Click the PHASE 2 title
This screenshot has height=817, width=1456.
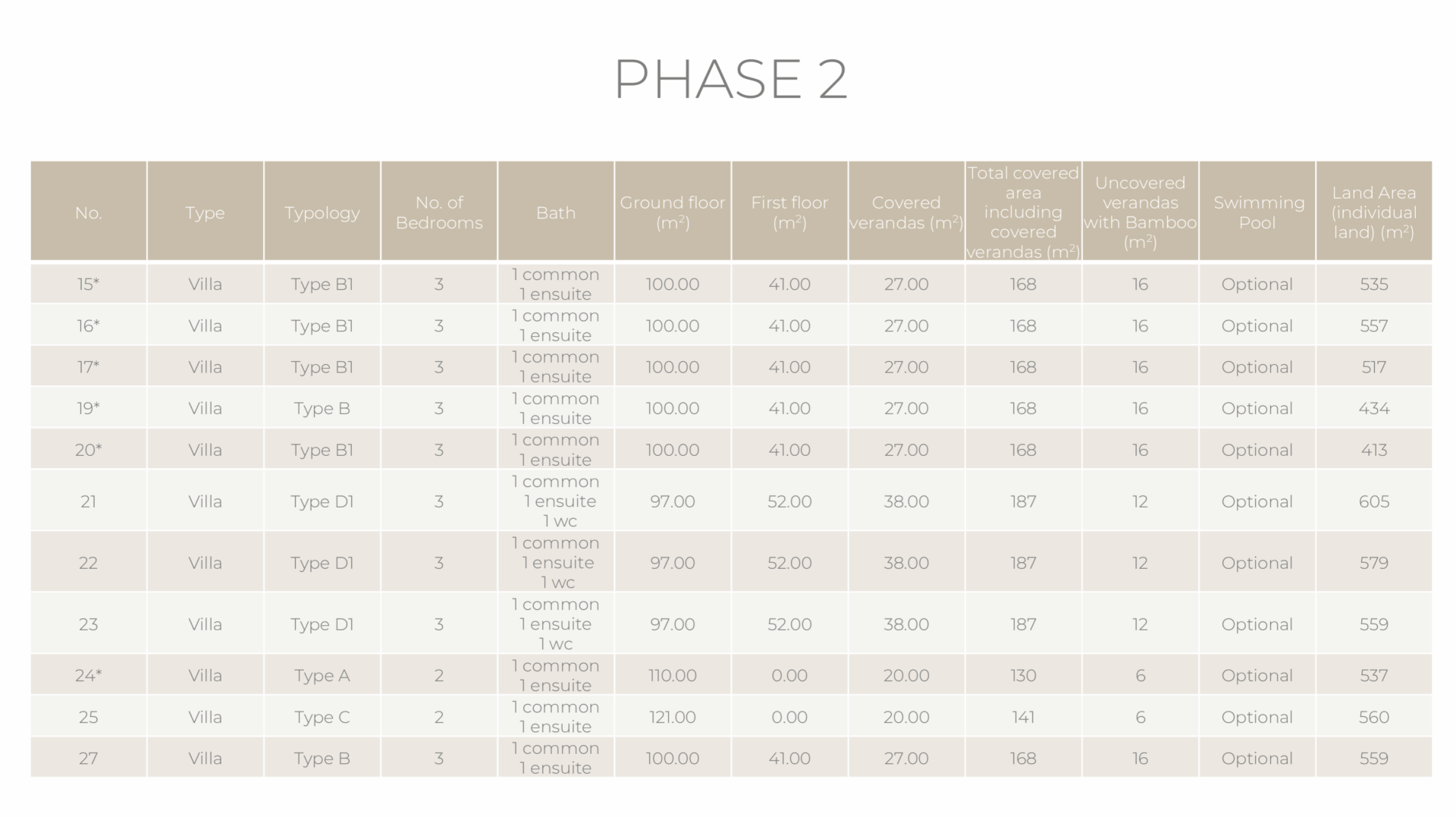coord(730,79)
